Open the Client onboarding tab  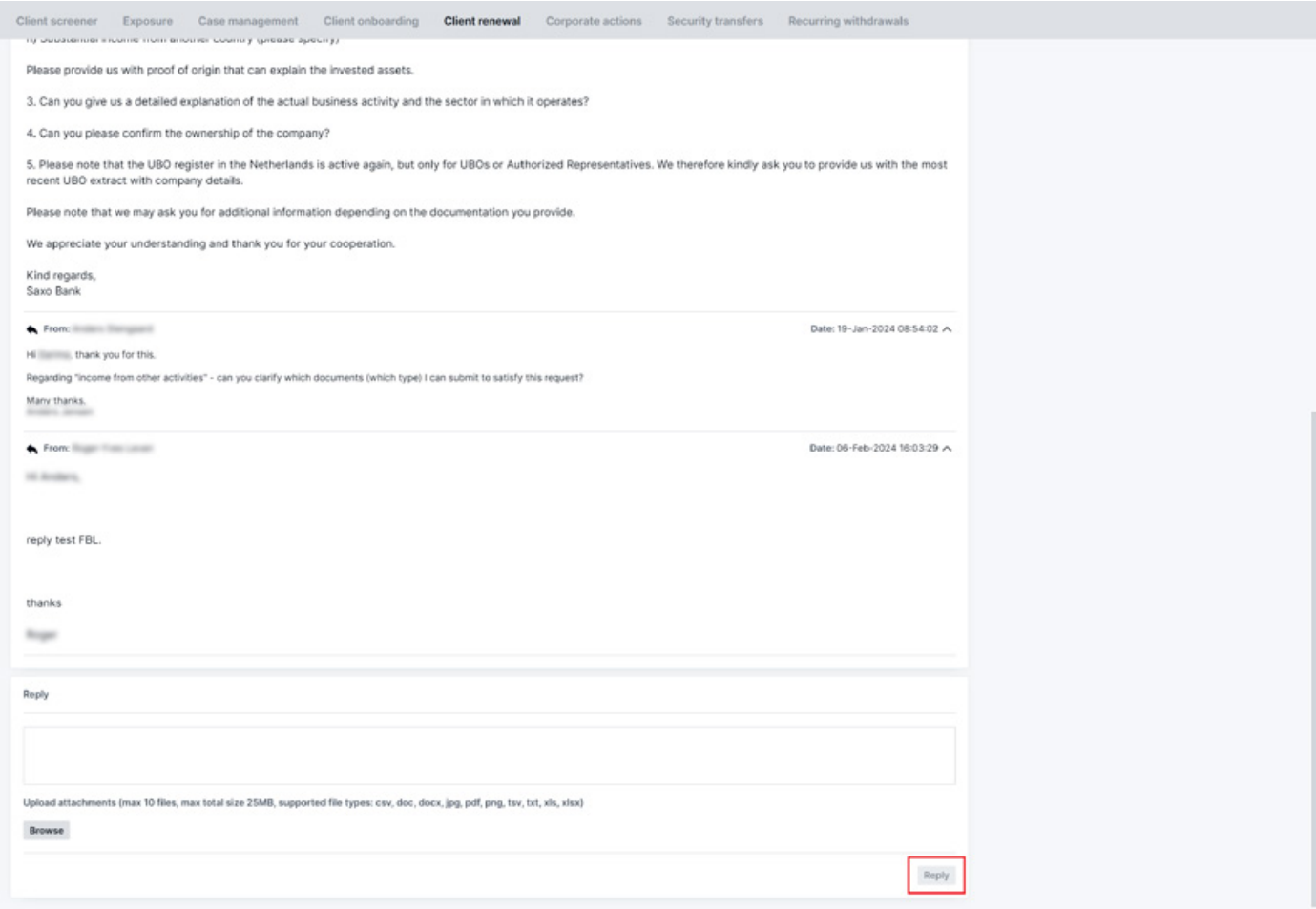(370, 21)
